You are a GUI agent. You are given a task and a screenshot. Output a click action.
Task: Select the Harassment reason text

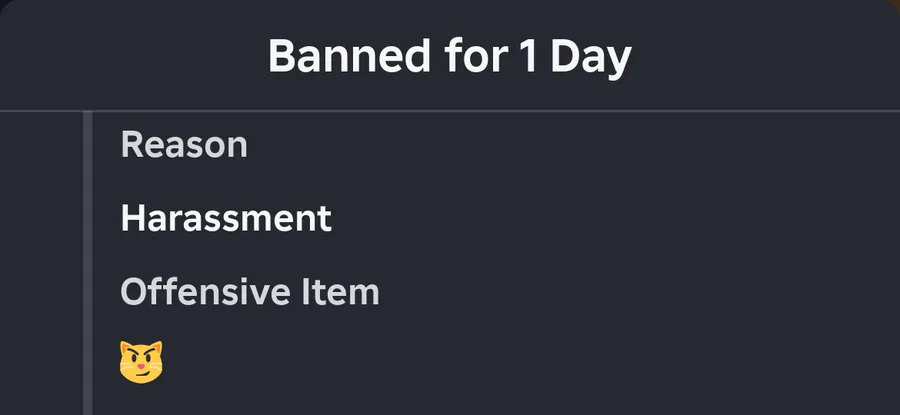coord(226,218)
